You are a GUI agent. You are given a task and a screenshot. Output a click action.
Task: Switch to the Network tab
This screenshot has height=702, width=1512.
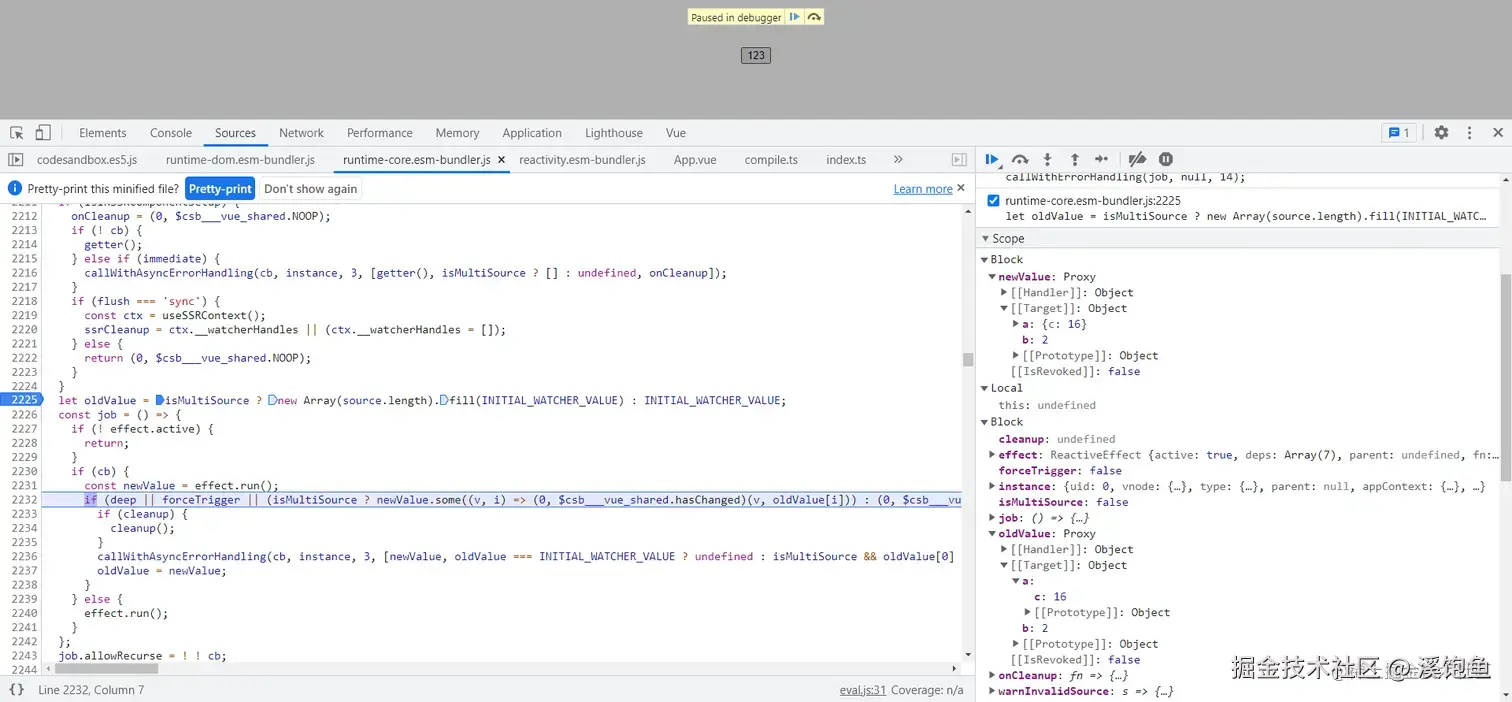[x=301, y=133]
